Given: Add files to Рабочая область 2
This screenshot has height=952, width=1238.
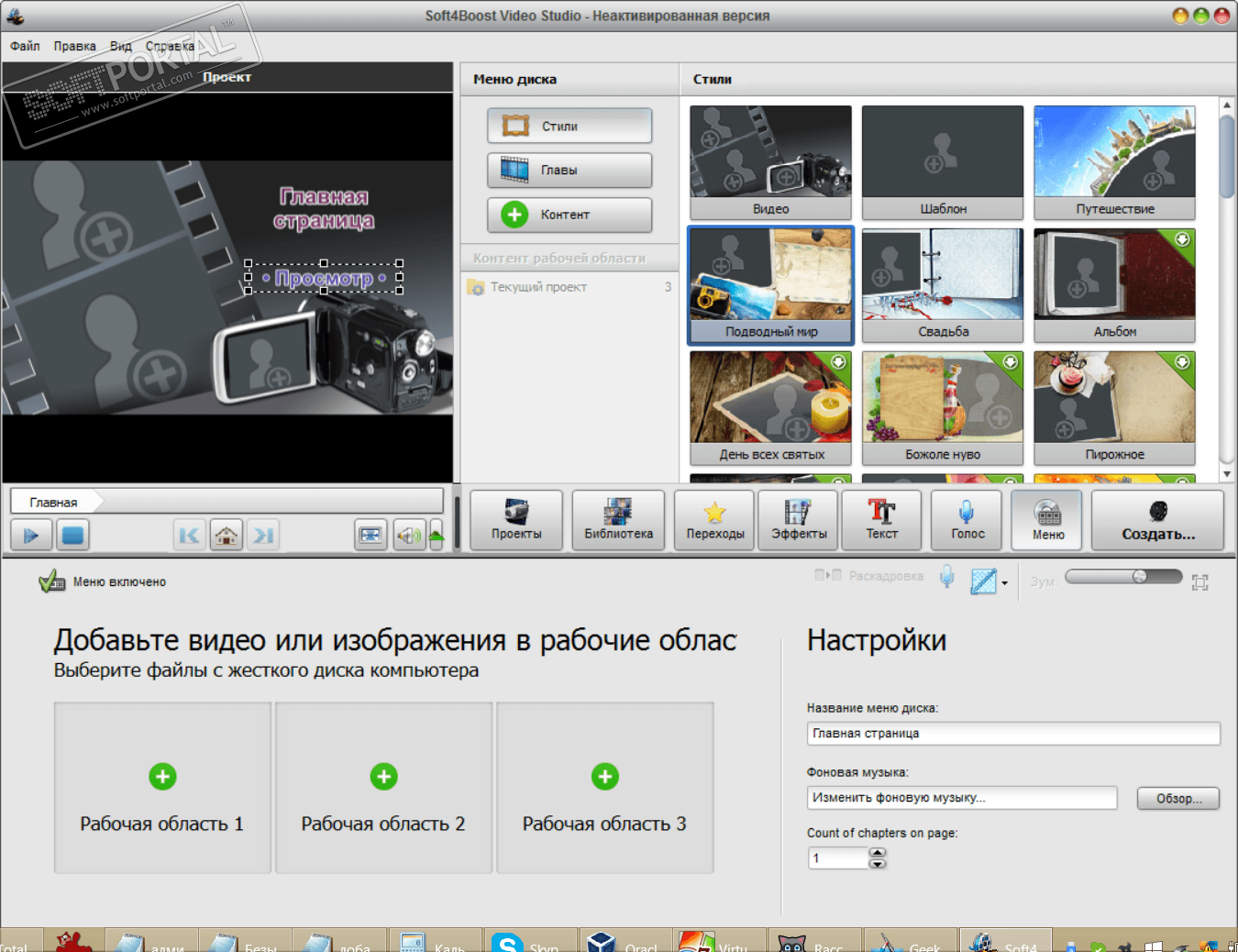Looking at the screenshot, I should 383,788.
